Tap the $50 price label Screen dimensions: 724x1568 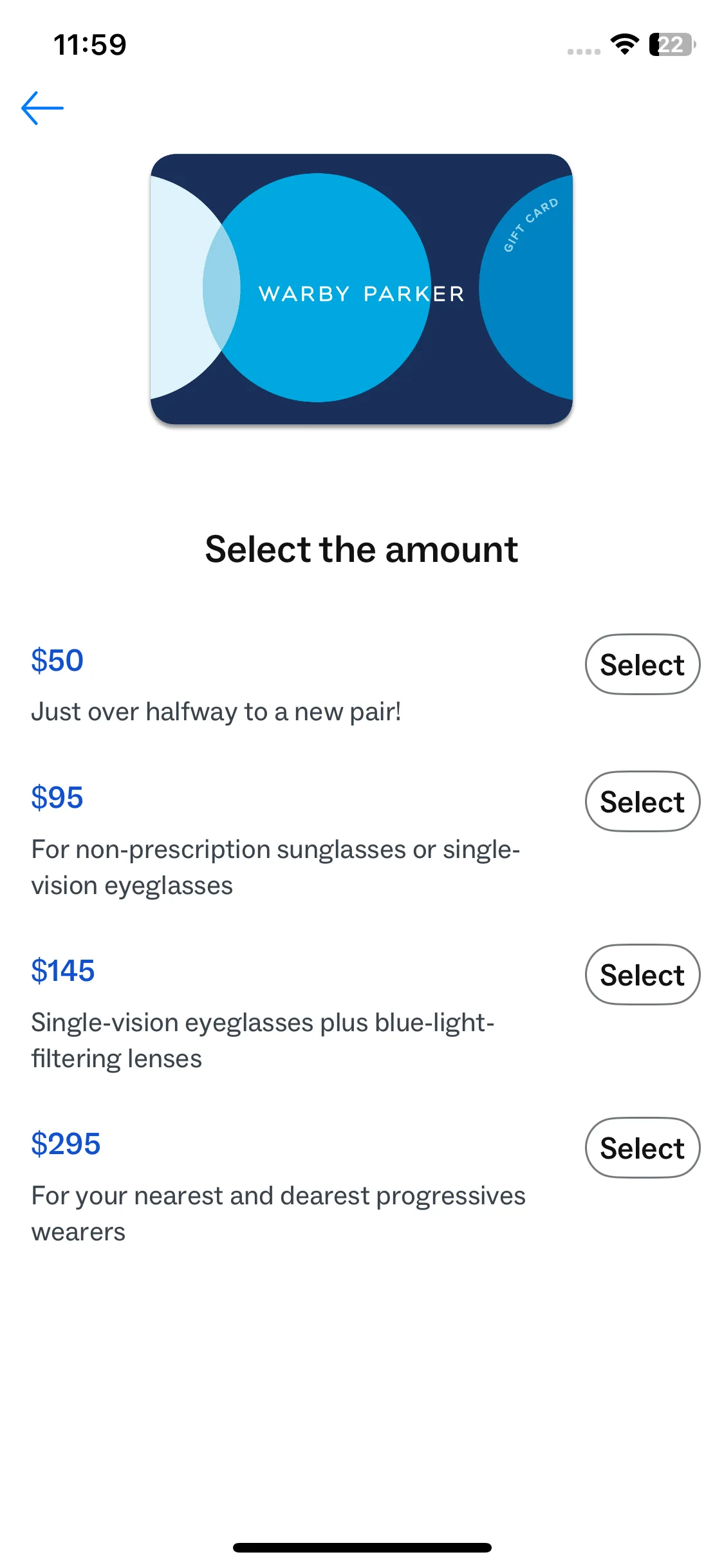tap(57, 660)
